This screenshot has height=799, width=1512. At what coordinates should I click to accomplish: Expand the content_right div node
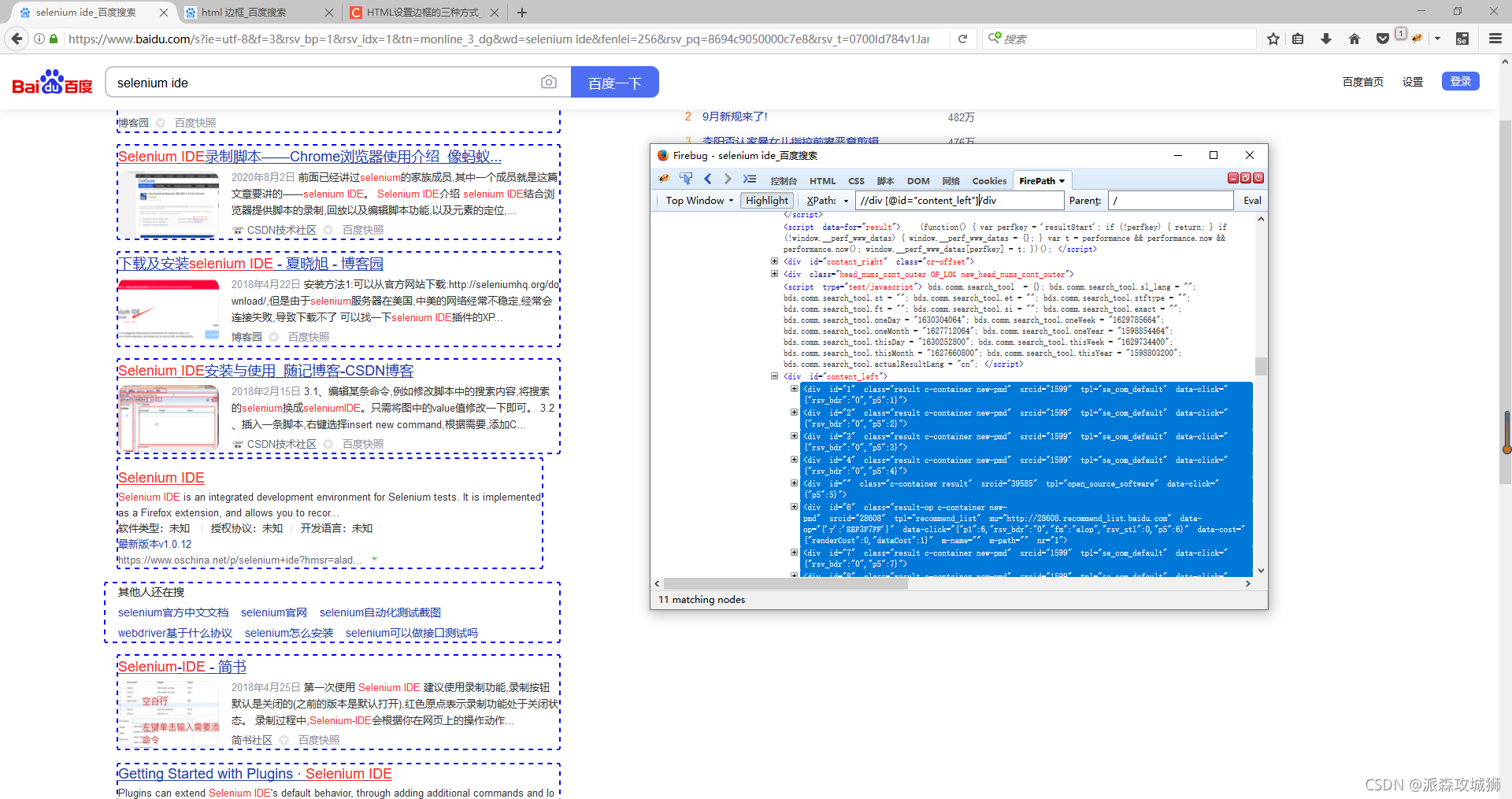[x=774, y=261]
